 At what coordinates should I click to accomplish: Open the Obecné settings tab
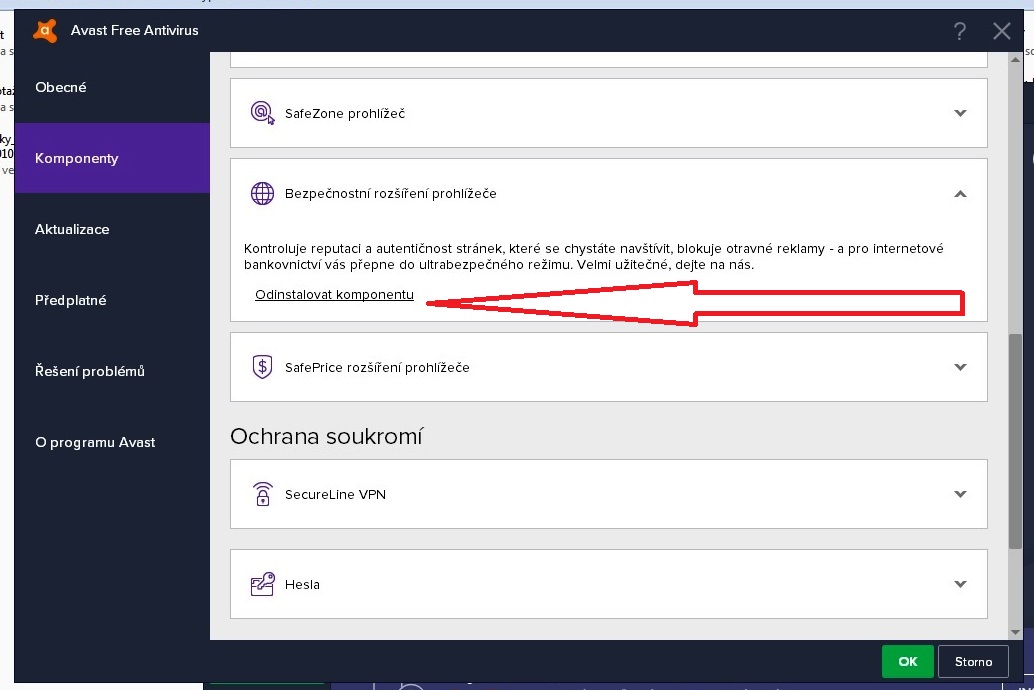(112, 87)
